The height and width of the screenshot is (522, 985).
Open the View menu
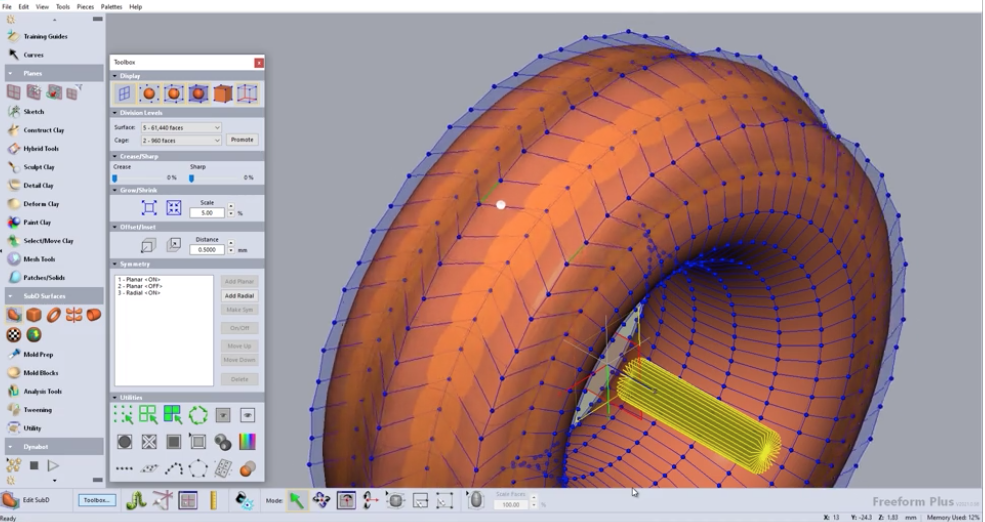[x=42, y=6]
